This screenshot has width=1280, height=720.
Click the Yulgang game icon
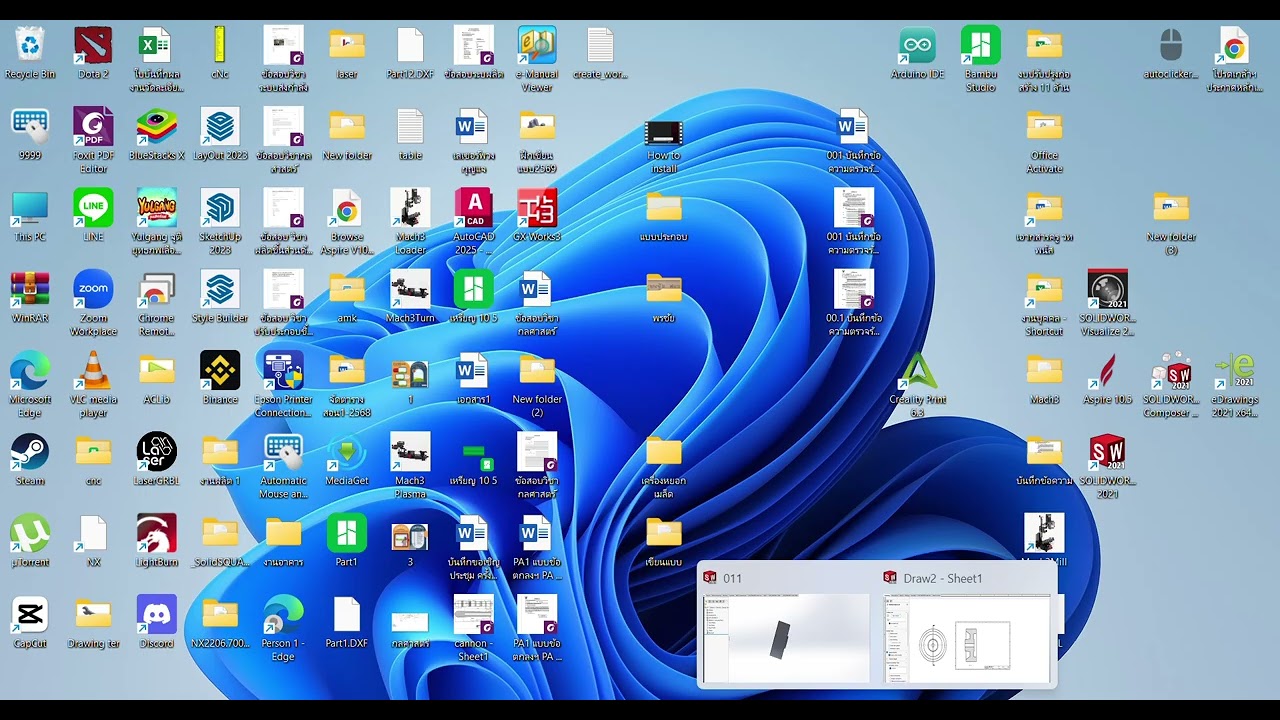tap(157, 222)
